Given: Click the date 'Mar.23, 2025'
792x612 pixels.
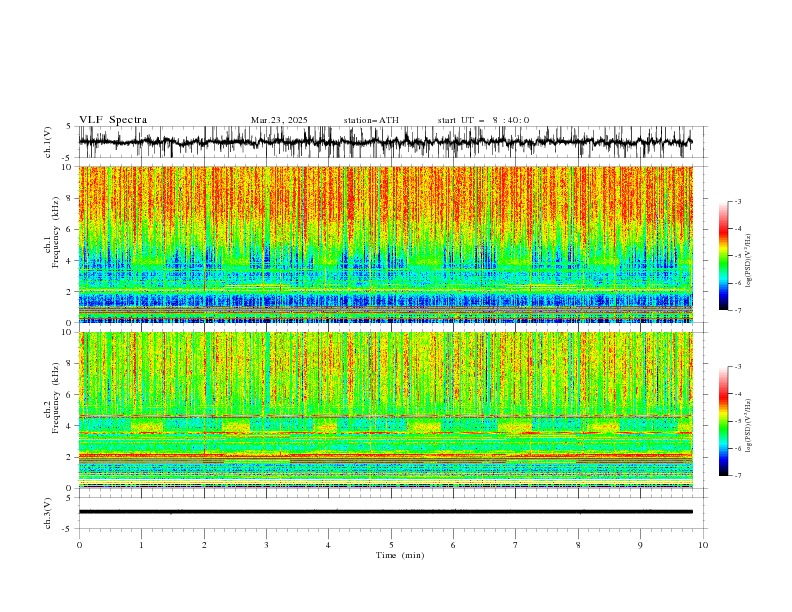Looking at the screenshot, I should click(279, 120).
